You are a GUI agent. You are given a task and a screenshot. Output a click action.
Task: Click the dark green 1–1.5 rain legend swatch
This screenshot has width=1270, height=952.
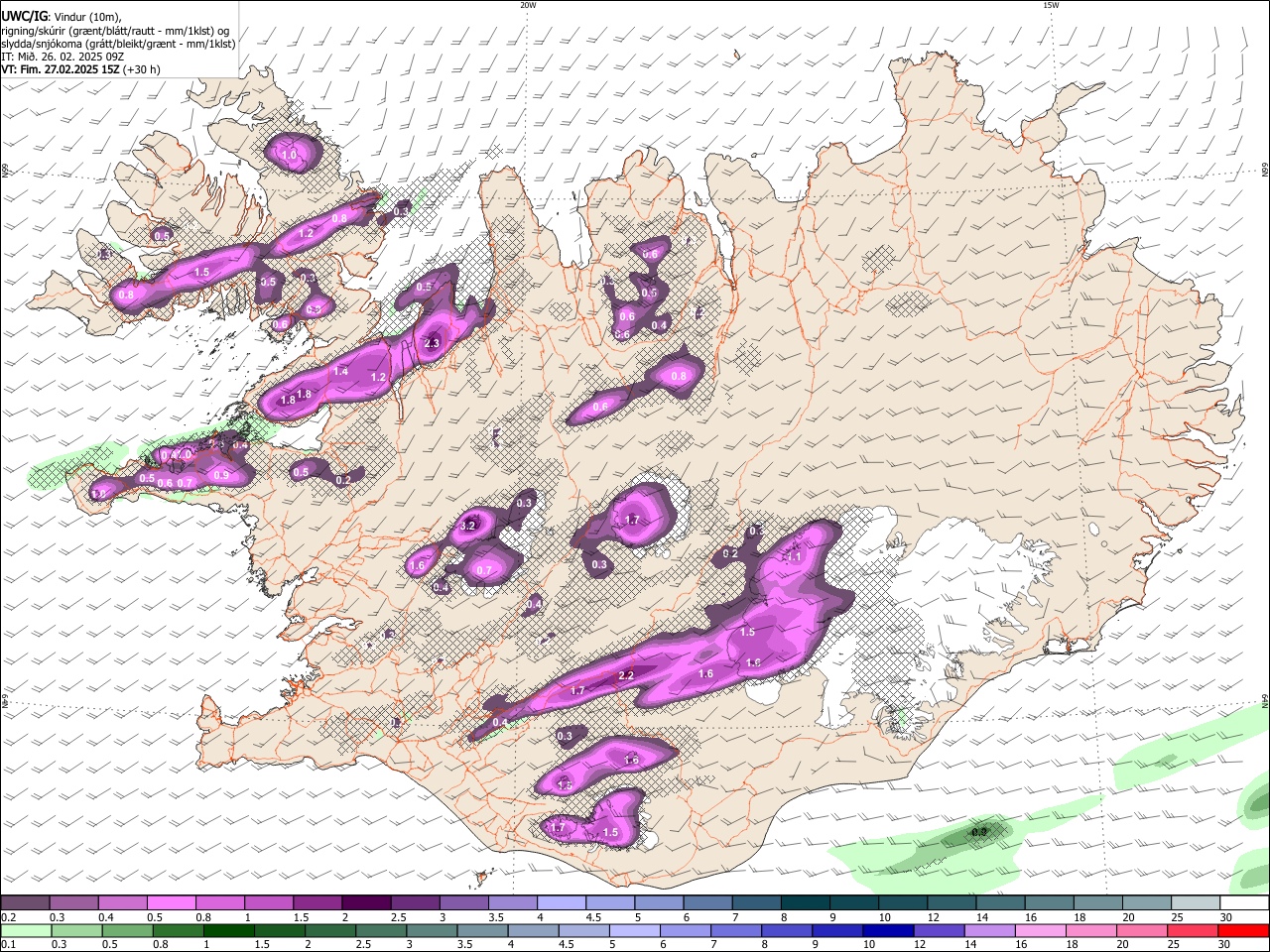229,930
